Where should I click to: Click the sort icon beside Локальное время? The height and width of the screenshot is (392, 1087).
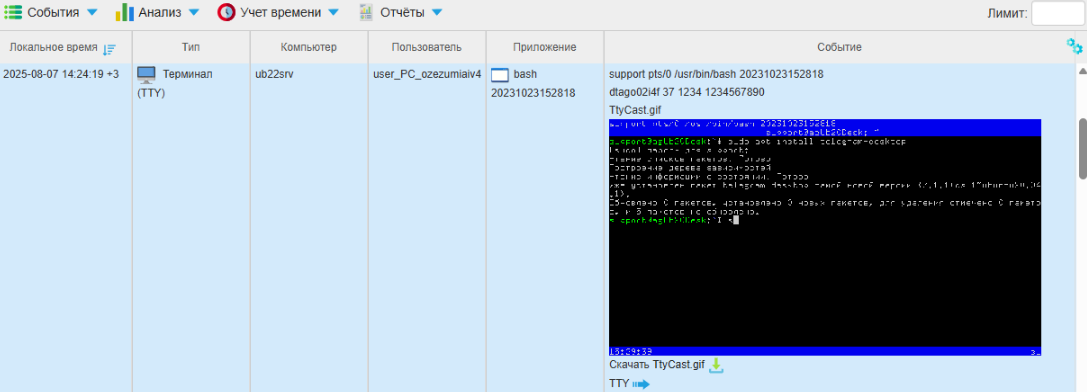[x=109, y=49]
